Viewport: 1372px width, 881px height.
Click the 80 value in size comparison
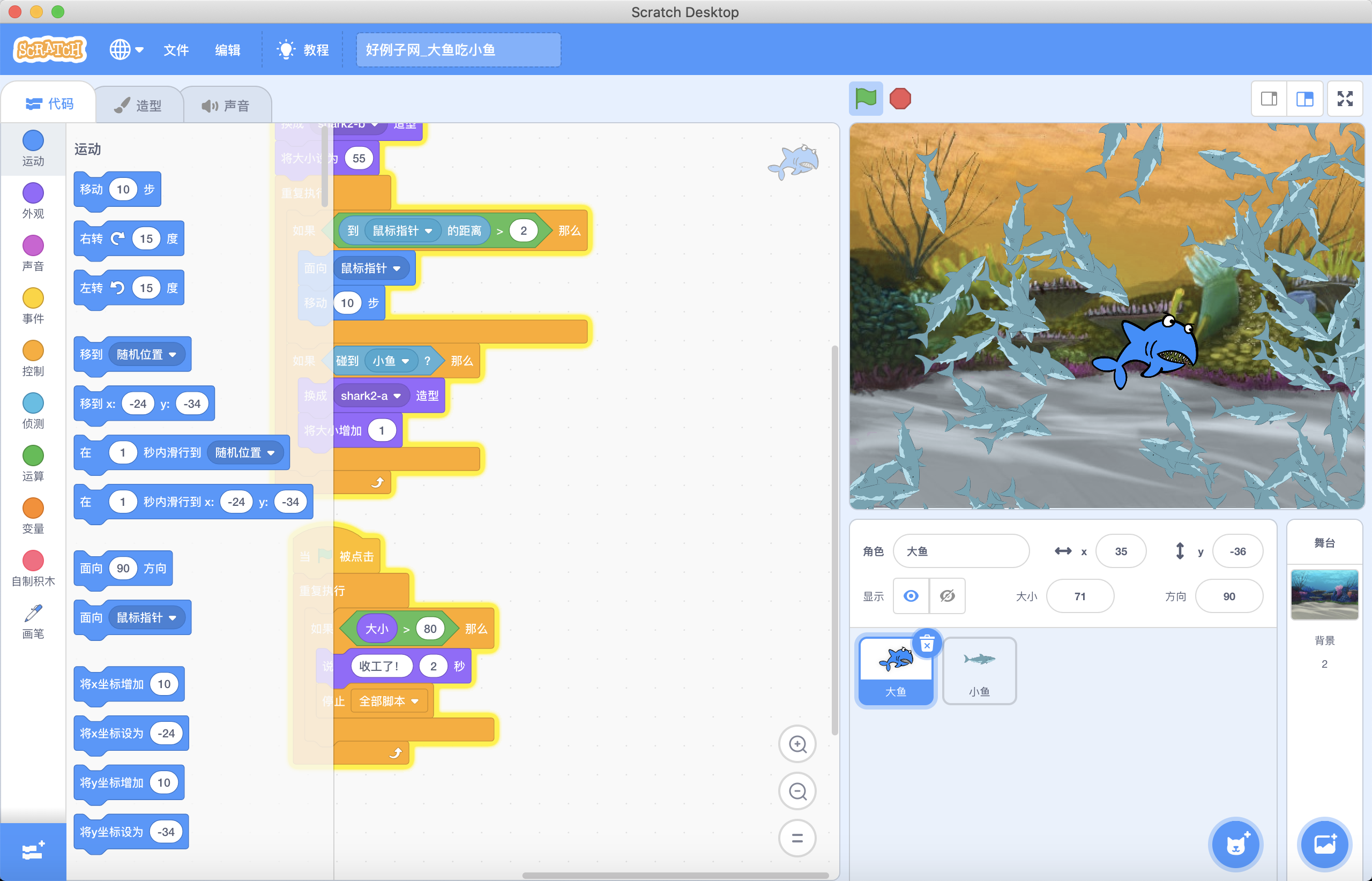click(430, 629)
